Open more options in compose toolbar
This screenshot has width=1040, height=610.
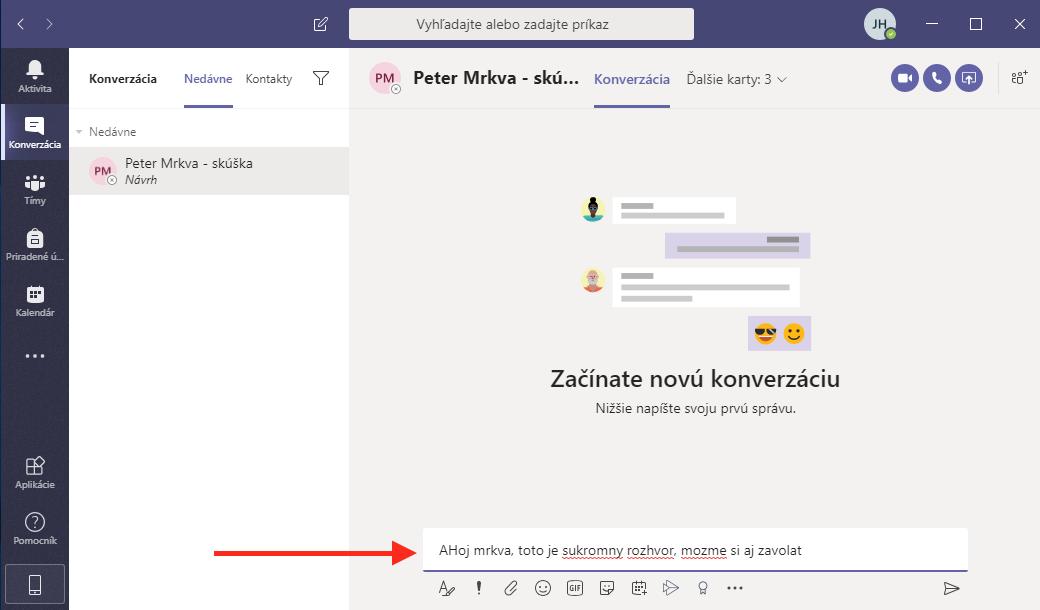coord(735,588)
